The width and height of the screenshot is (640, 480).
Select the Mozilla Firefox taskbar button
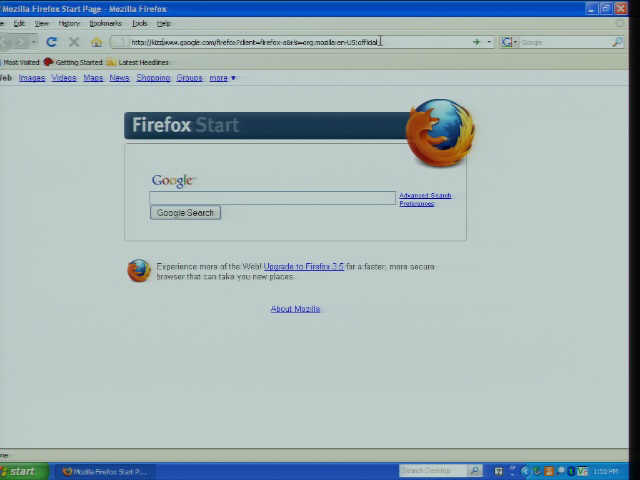(x=105, y=472)
